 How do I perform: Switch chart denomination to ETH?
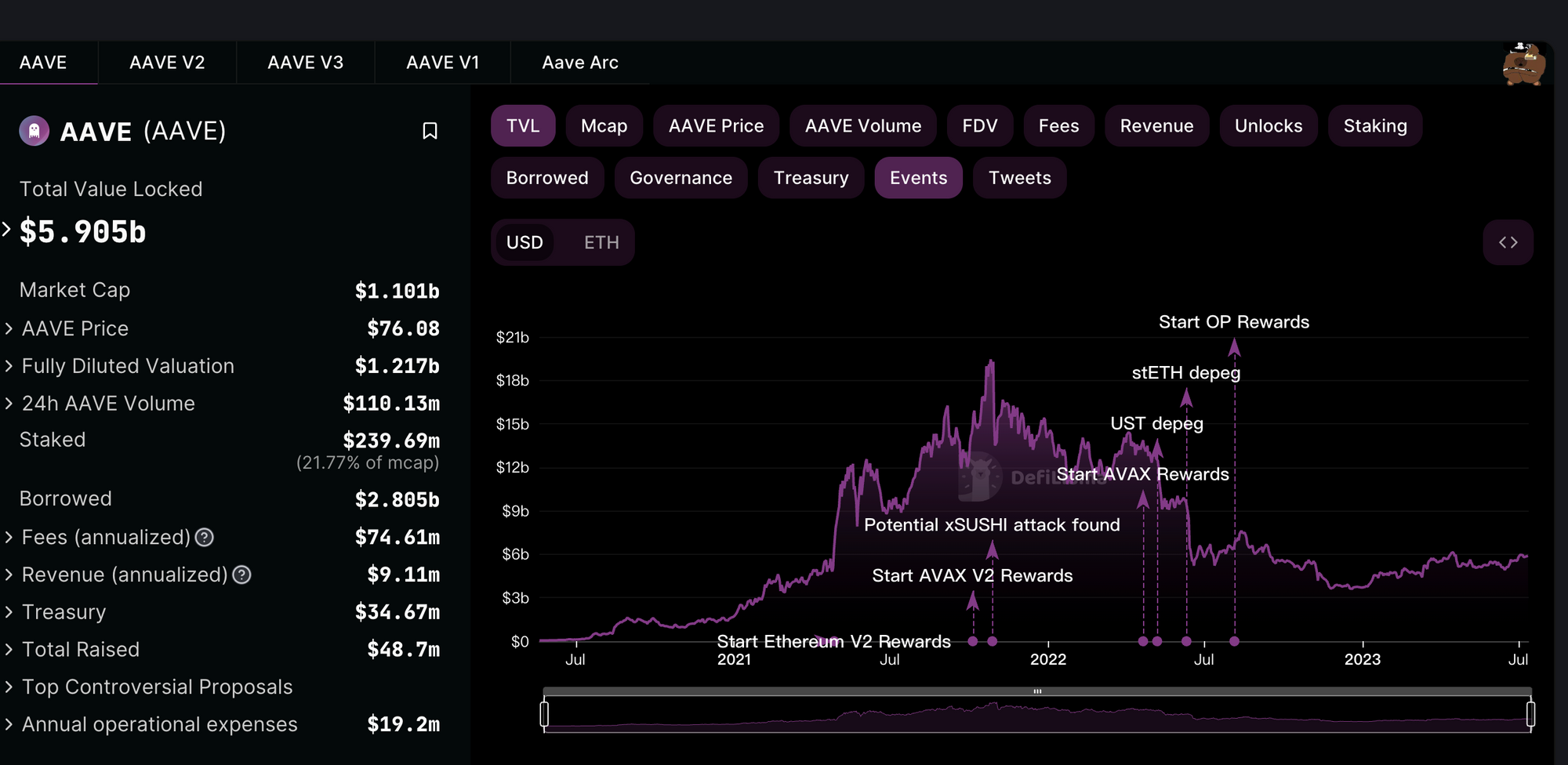click(601, 242)
